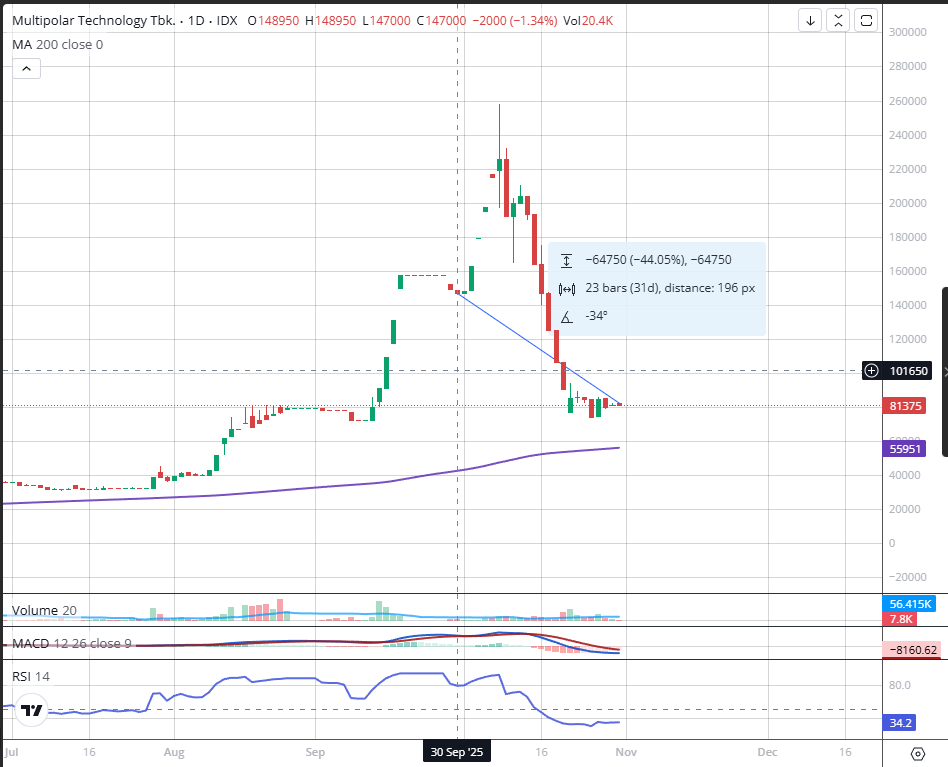Viewport: 948px width, 767px height.
Task: Click the 81375 current price label
Action: pos(905,406)
